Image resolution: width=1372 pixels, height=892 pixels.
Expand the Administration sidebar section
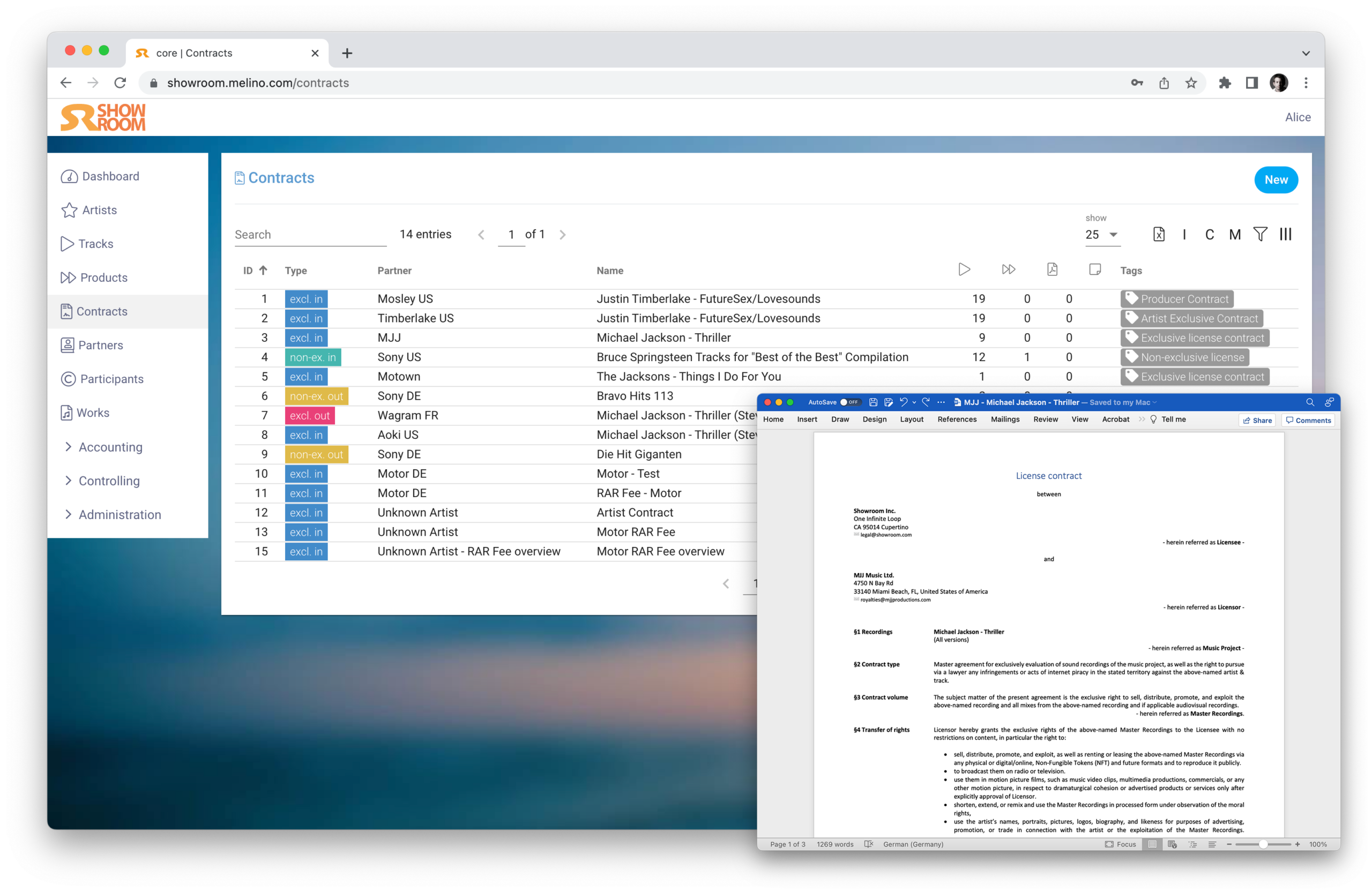[x=120, y=514]
